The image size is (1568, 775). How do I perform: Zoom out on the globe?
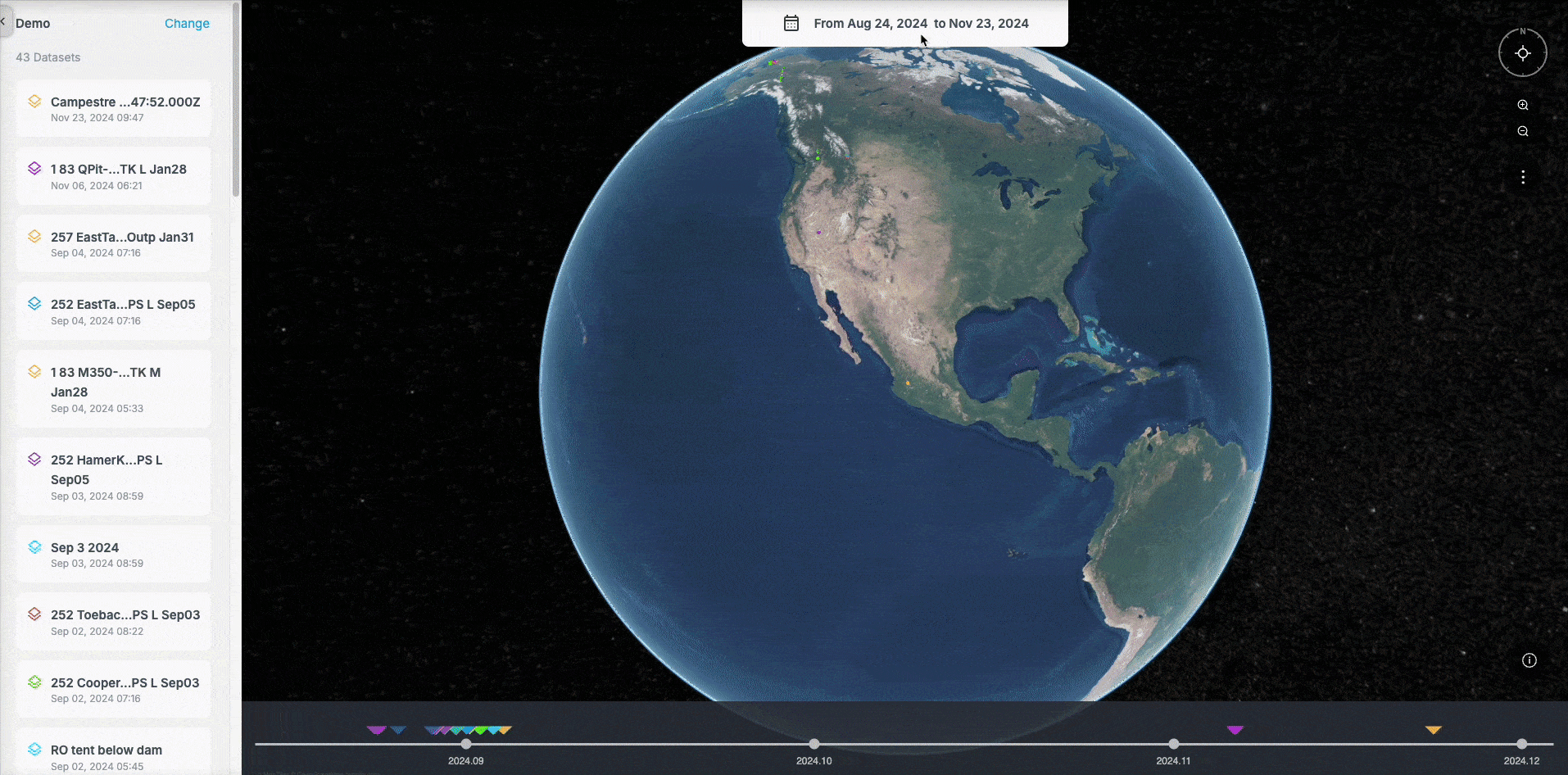tap(1522, 131)
